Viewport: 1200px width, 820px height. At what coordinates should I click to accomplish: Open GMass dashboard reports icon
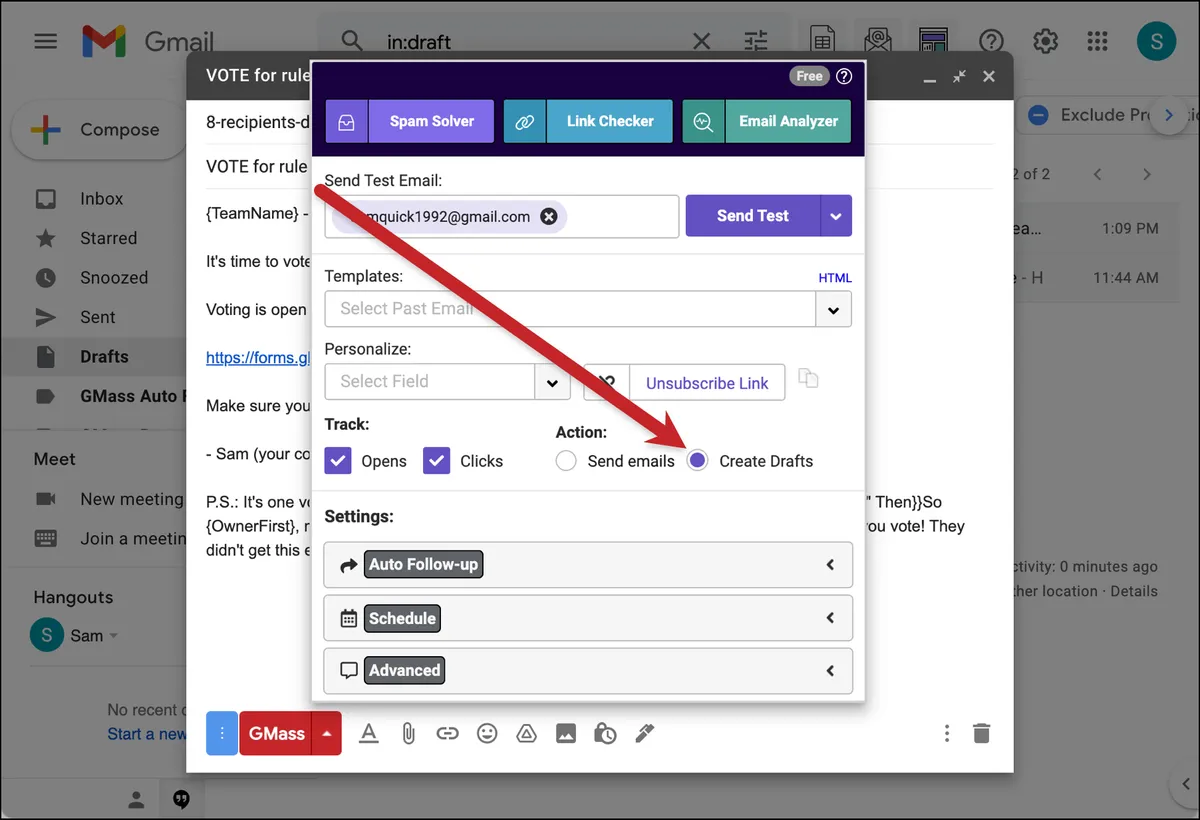pyautogui.click(x=933, y=41)
